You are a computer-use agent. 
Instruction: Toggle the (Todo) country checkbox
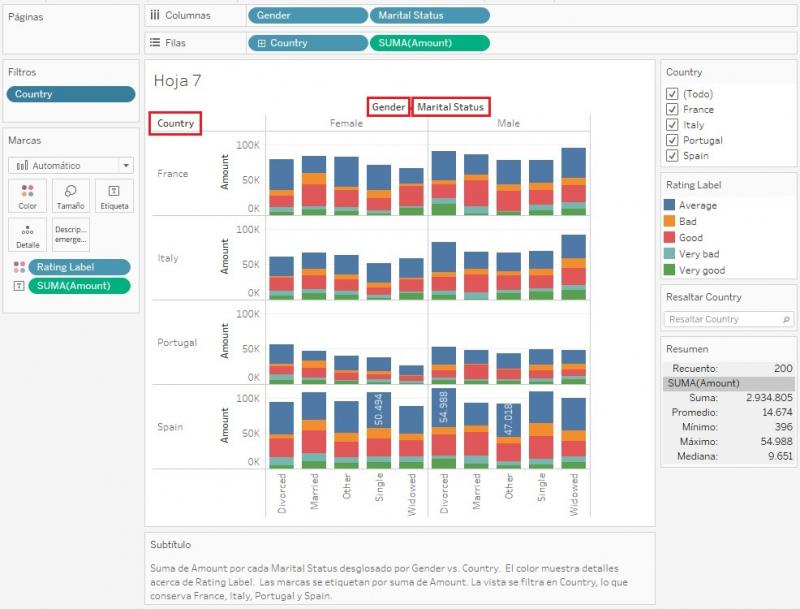click(x=672, y=94)
